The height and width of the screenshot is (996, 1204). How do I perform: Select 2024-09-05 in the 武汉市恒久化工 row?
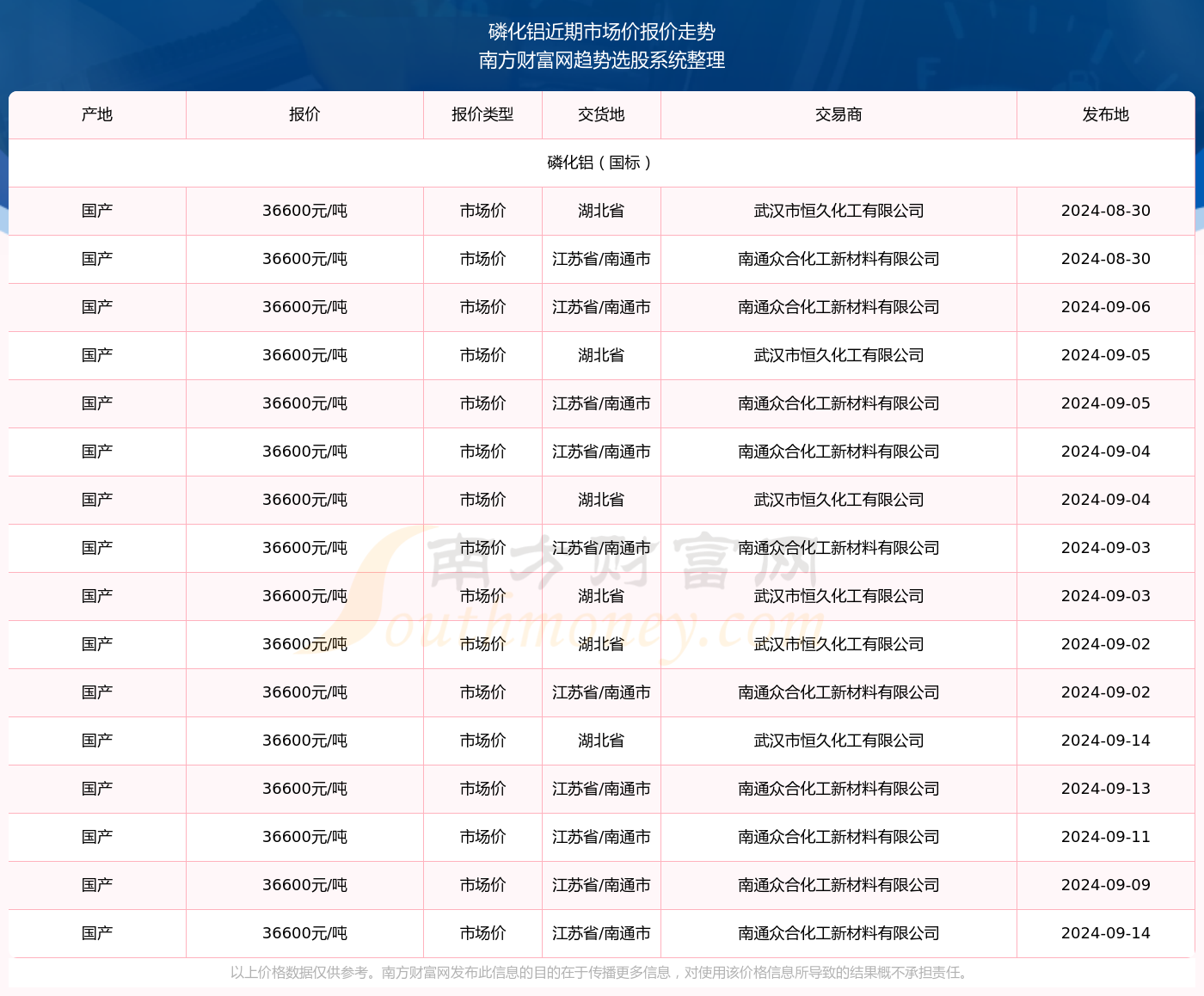tap(1105, 355)
